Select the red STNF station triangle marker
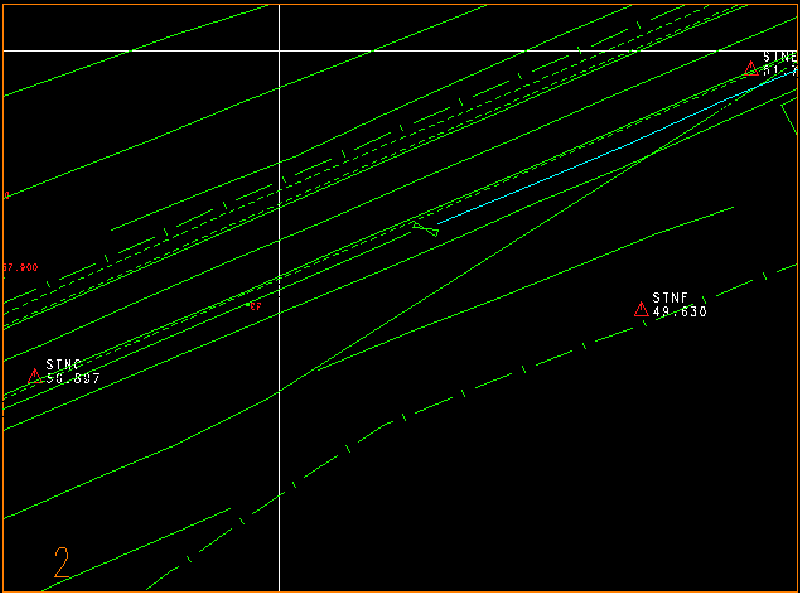Image resolution: width=800 pixels, height=593 pixels. pos(641,309)
